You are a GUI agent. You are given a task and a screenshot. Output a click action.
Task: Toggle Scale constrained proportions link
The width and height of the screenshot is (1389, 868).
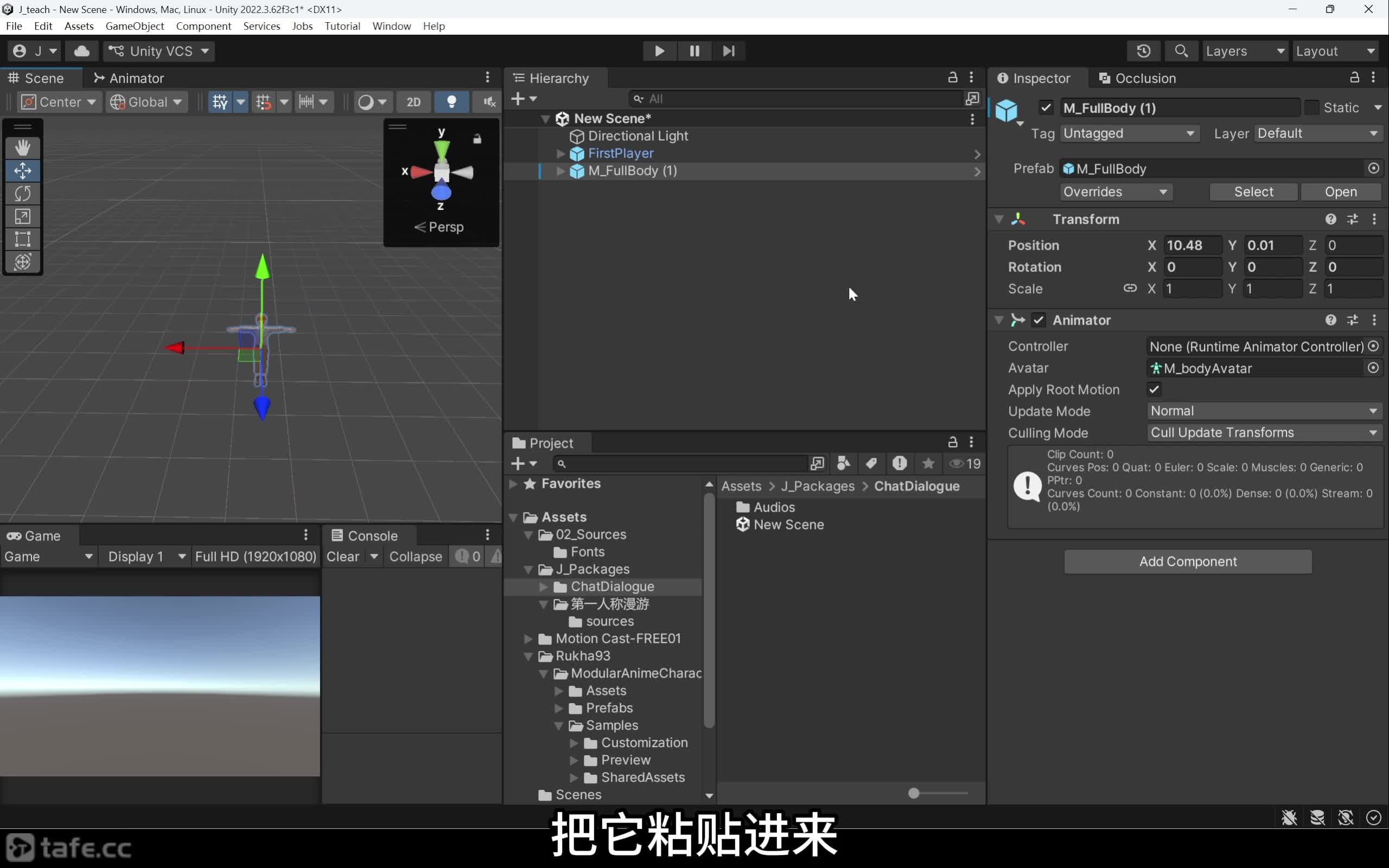point(1130,288)
